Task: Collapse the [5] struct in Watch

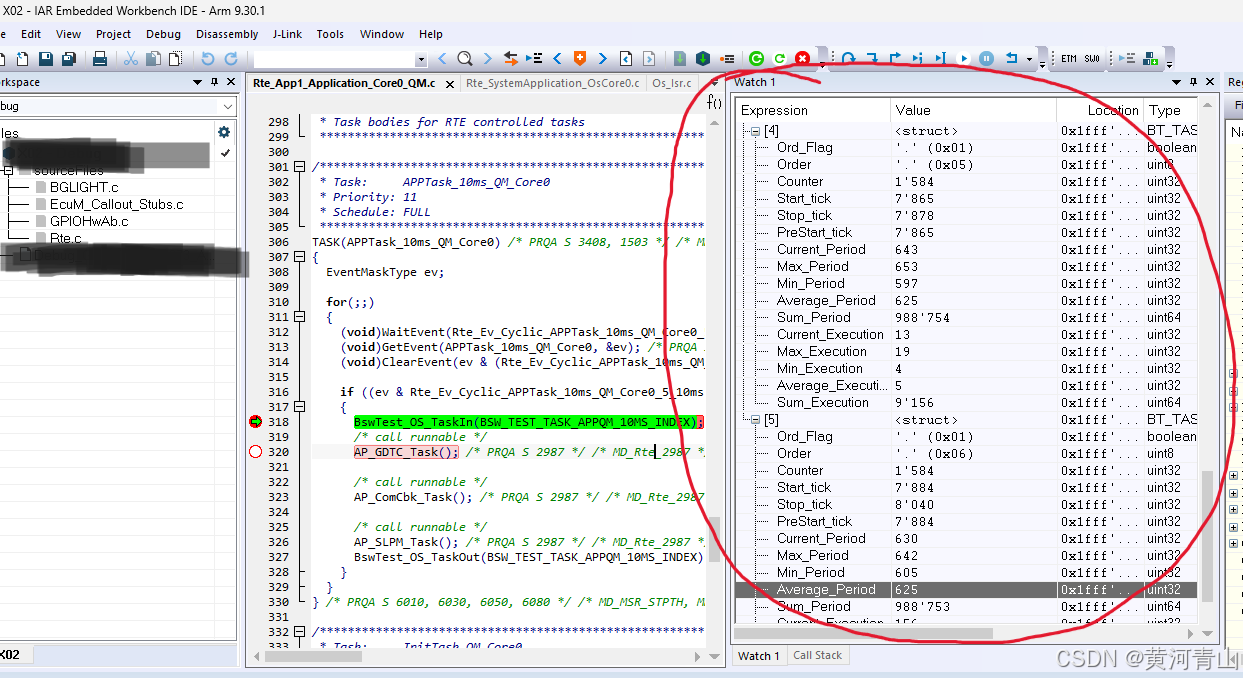Action: [x=755, y=420]
